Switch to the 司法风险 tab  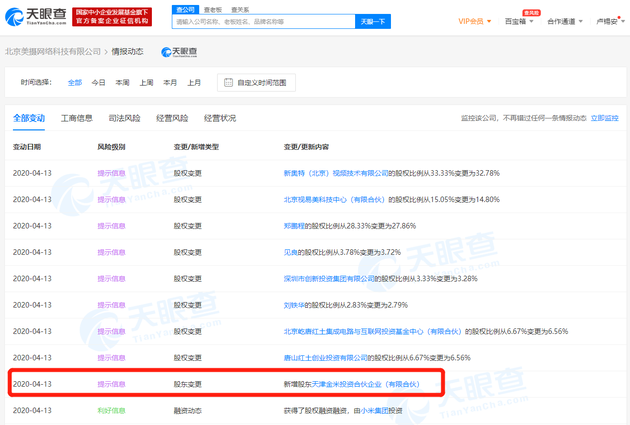point(124,118)
